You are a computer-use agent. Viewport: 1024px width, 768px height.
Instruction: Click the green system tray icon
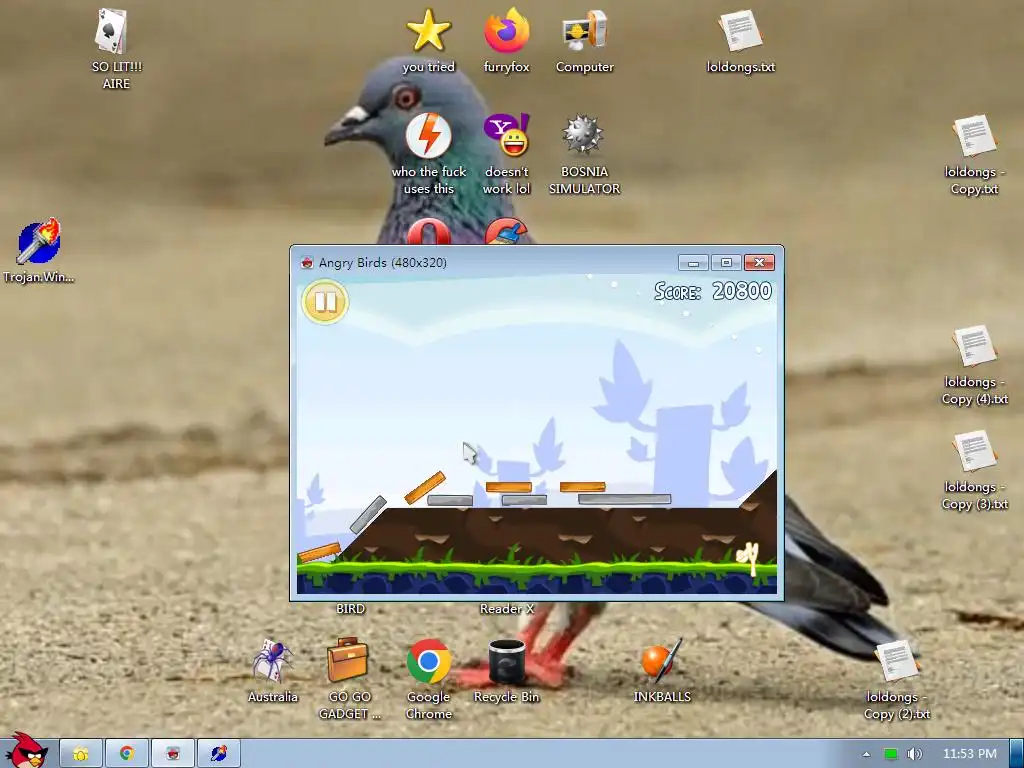[x=890, y=754]
